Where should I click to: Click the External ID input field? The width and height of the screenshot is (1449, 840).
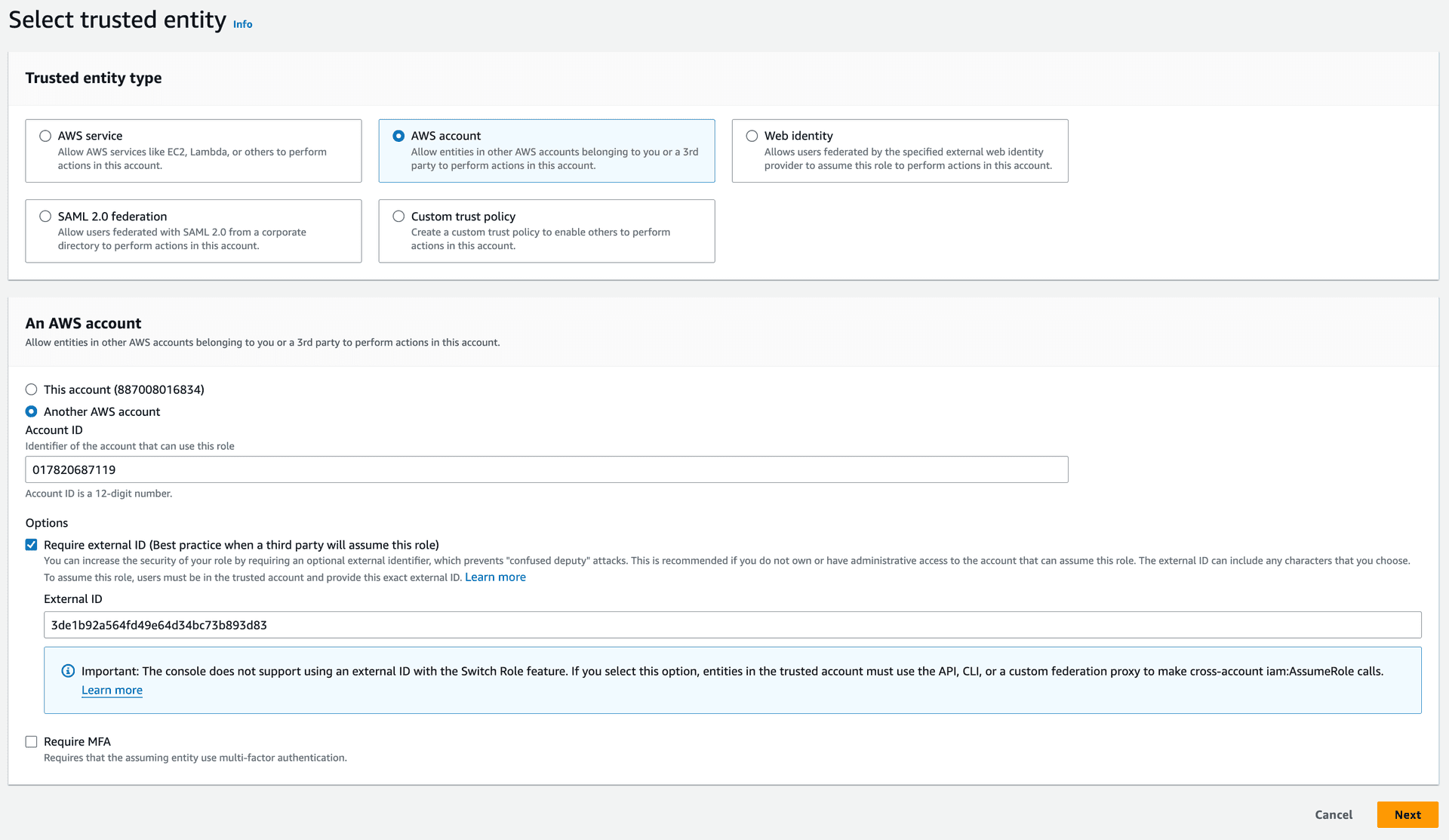point(732,625)
